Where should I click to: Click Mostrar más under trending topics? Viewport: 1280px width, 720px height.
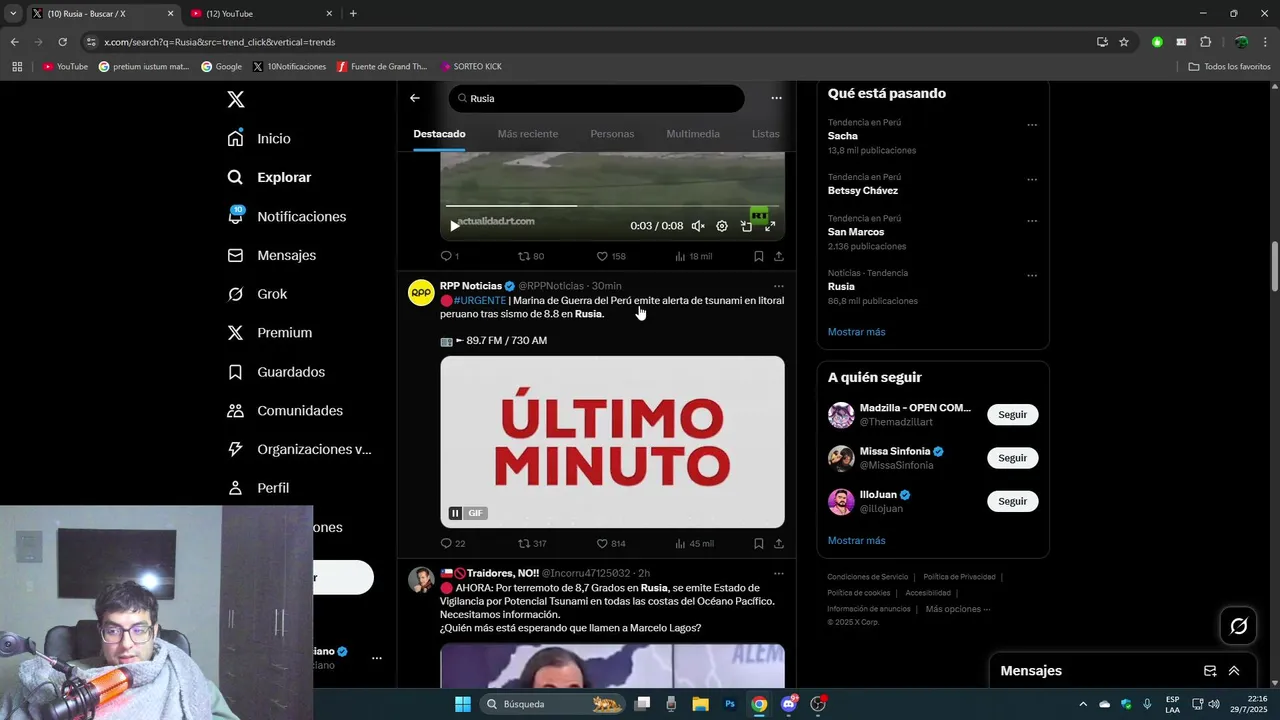856,332
